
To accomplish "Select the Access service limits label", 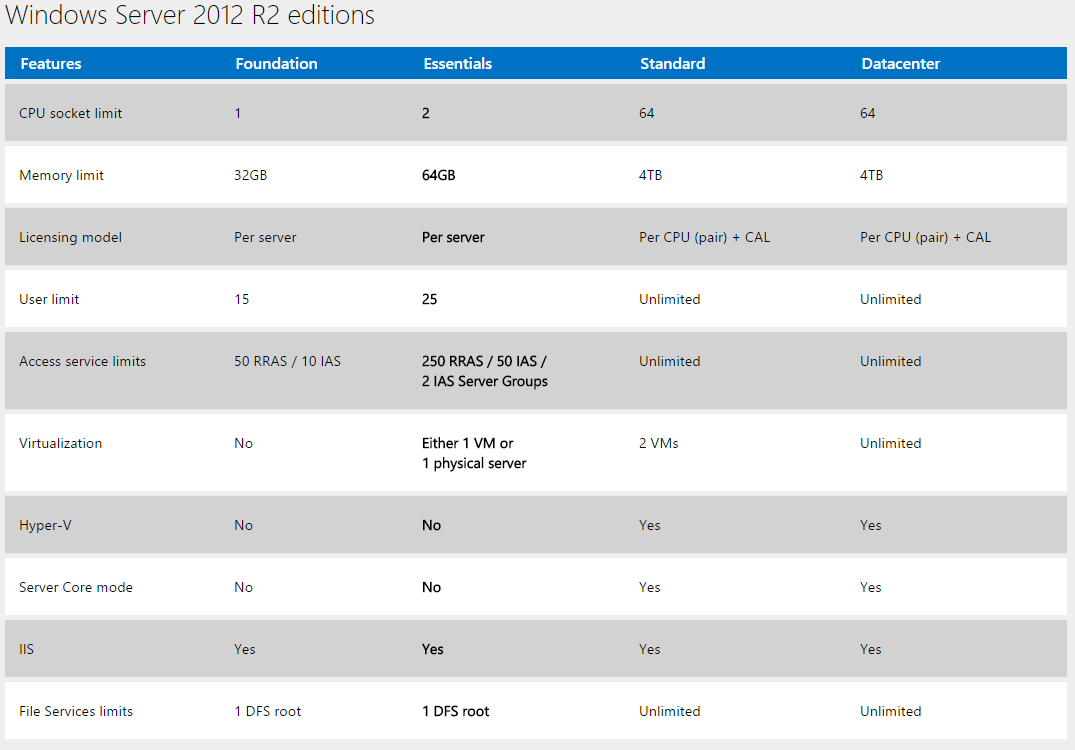I will point(82,361).
